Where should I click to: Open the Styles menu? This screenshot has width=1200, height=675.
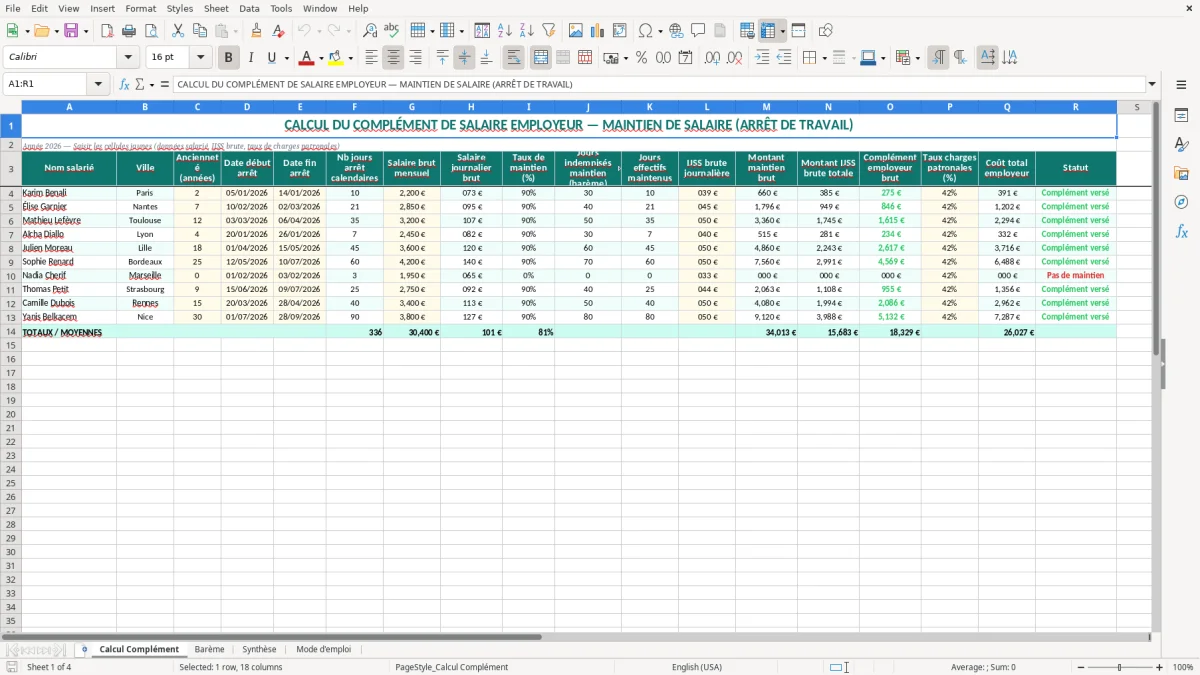[180, 8]
